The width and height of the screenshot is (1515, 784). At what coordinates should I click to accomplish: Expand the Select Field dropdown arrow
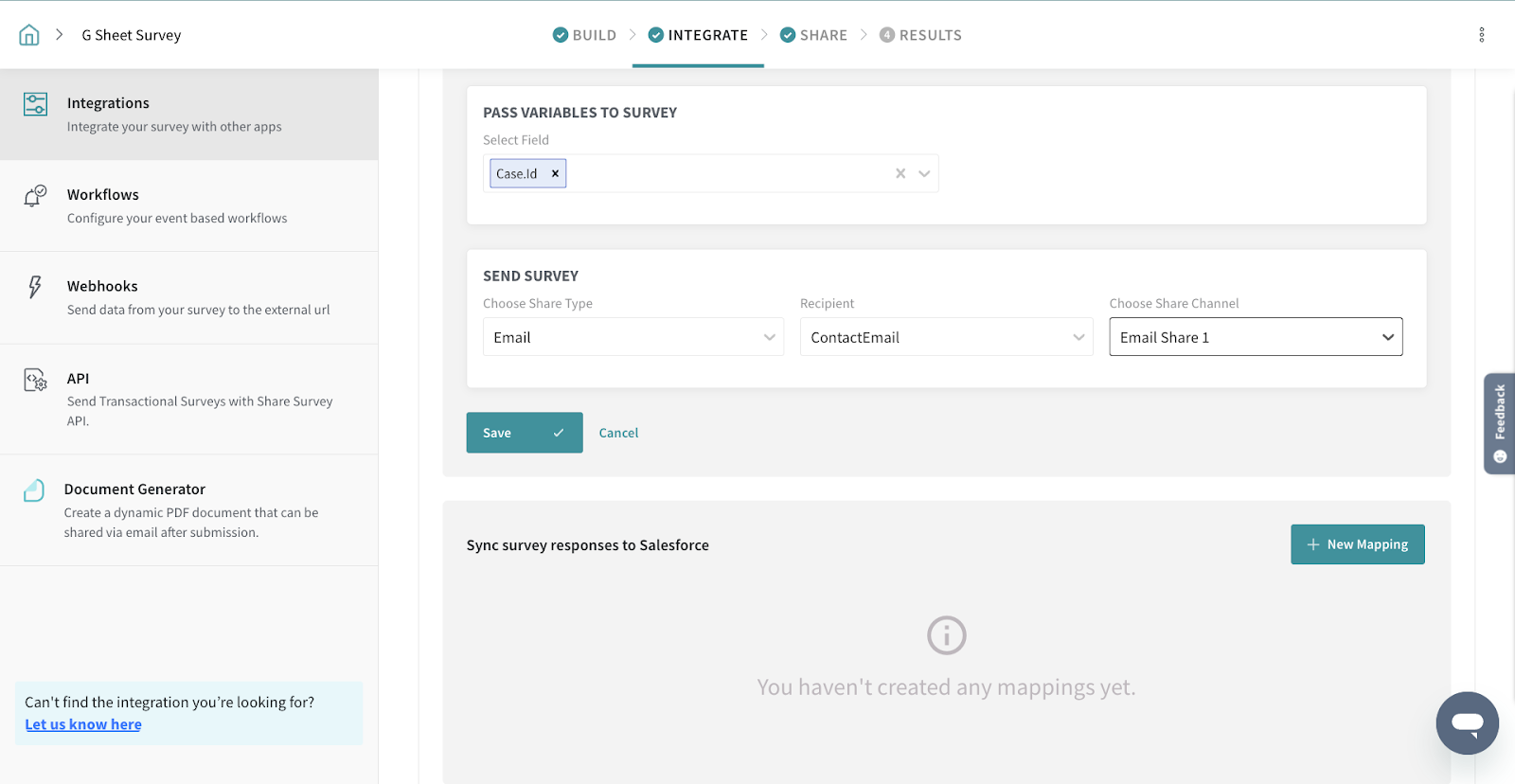(924, 173)
